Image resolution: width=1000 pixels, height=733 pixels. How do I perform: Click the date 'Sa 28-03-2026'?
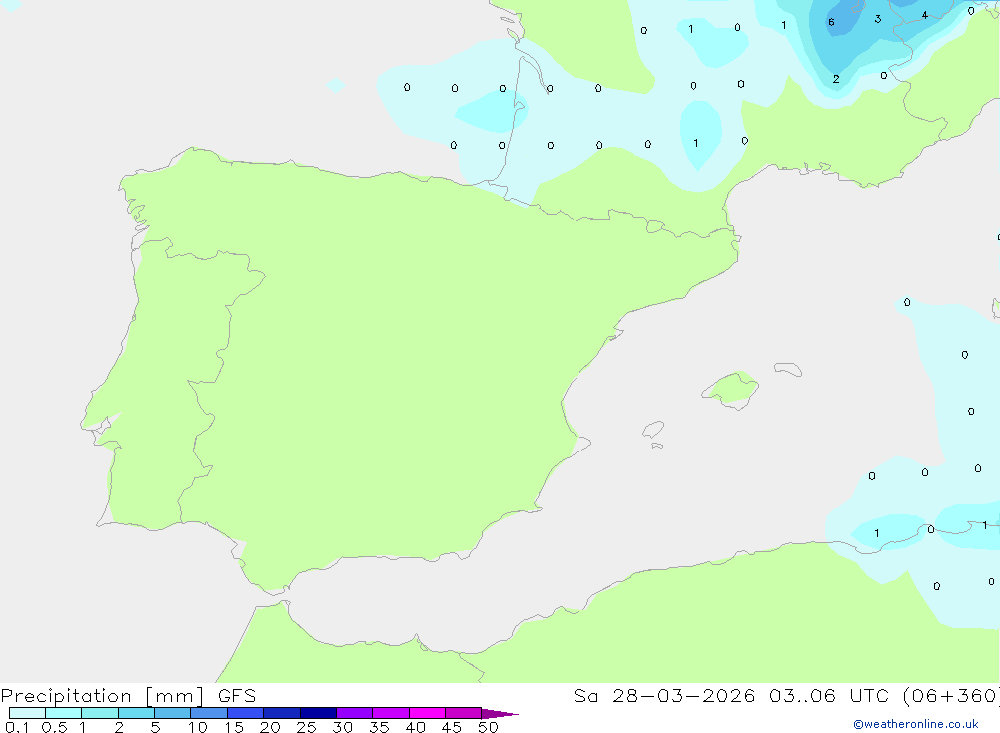[x=664, y=696]
